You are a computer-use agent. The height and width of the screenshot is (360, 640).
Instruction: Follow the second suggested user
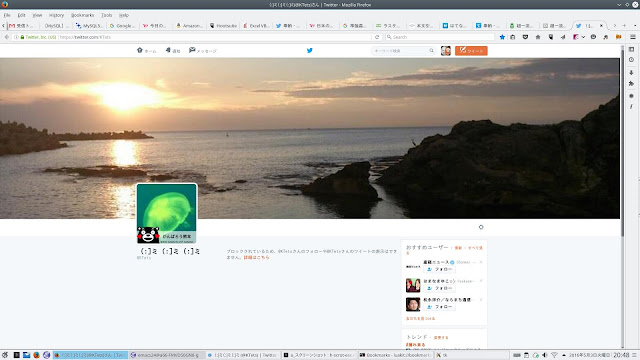click(x=440, y=288)
